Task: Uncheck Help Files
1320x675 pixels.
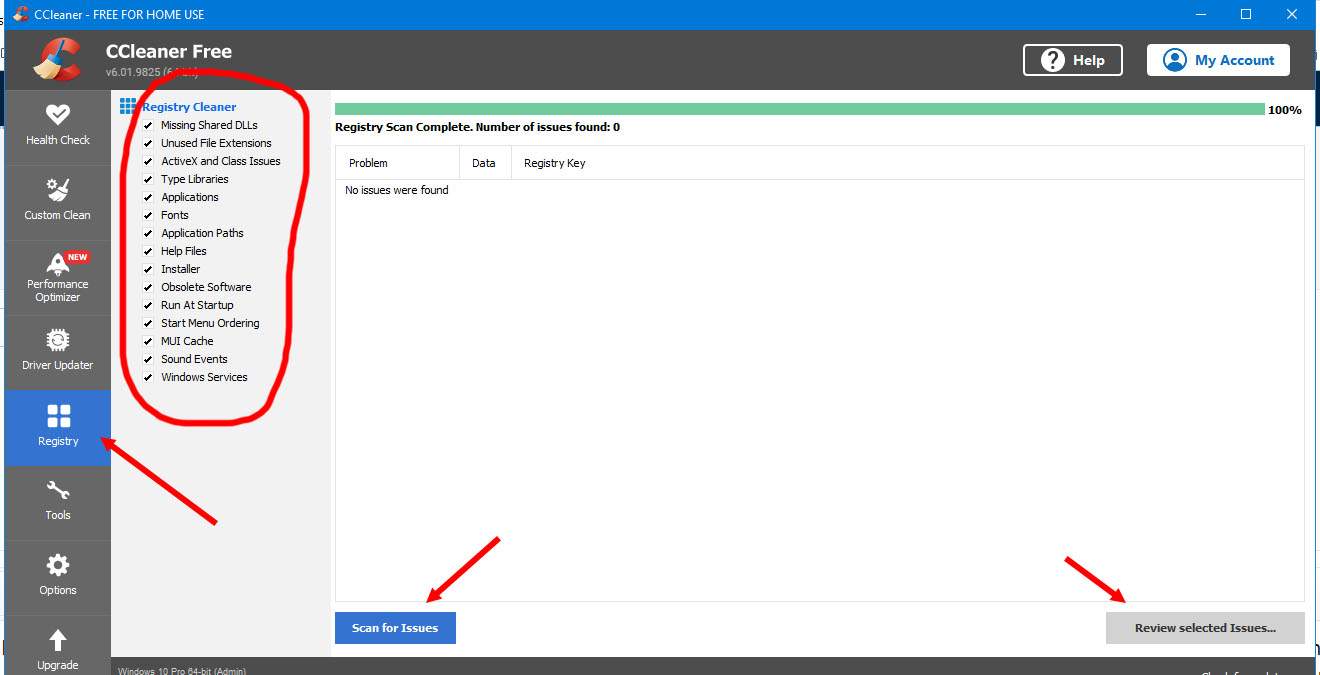Action: 148,251
